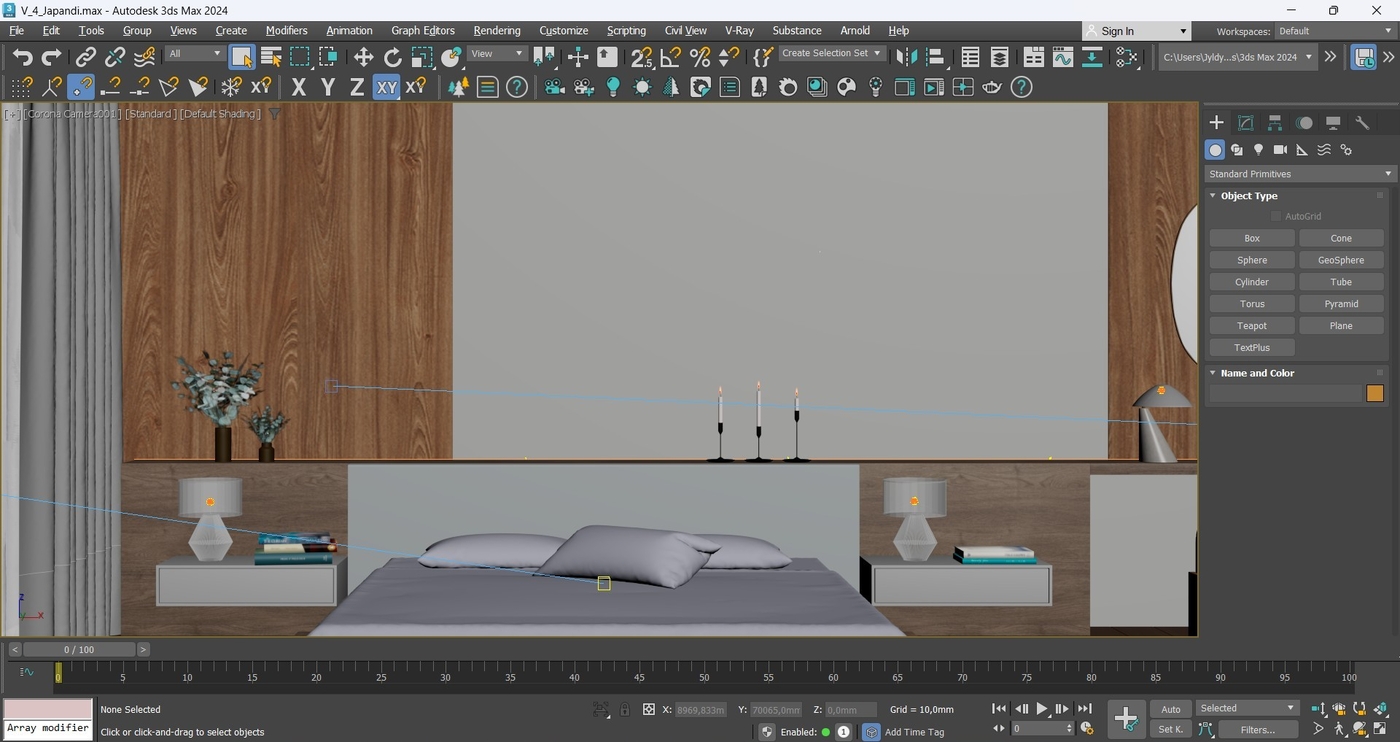1400x742 pixels.
Task: Click the Render teapot icon
Action: tap(991, 87)
